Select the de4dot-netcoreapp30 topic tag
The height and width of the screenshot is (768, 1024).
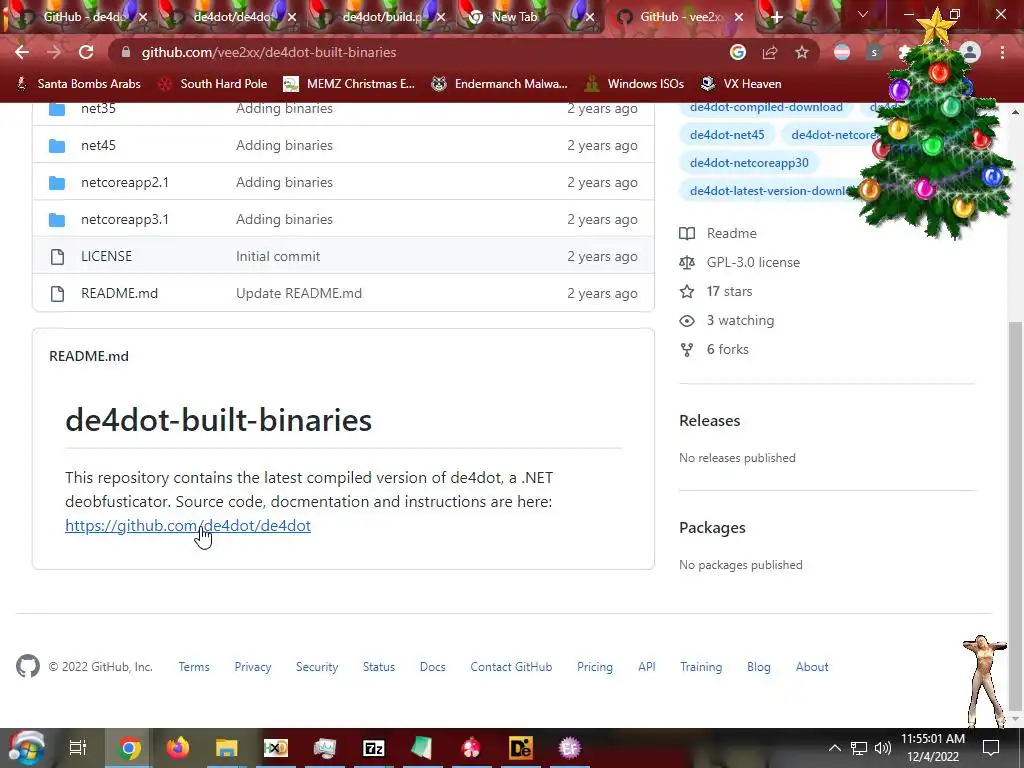[x=749, y=163]
